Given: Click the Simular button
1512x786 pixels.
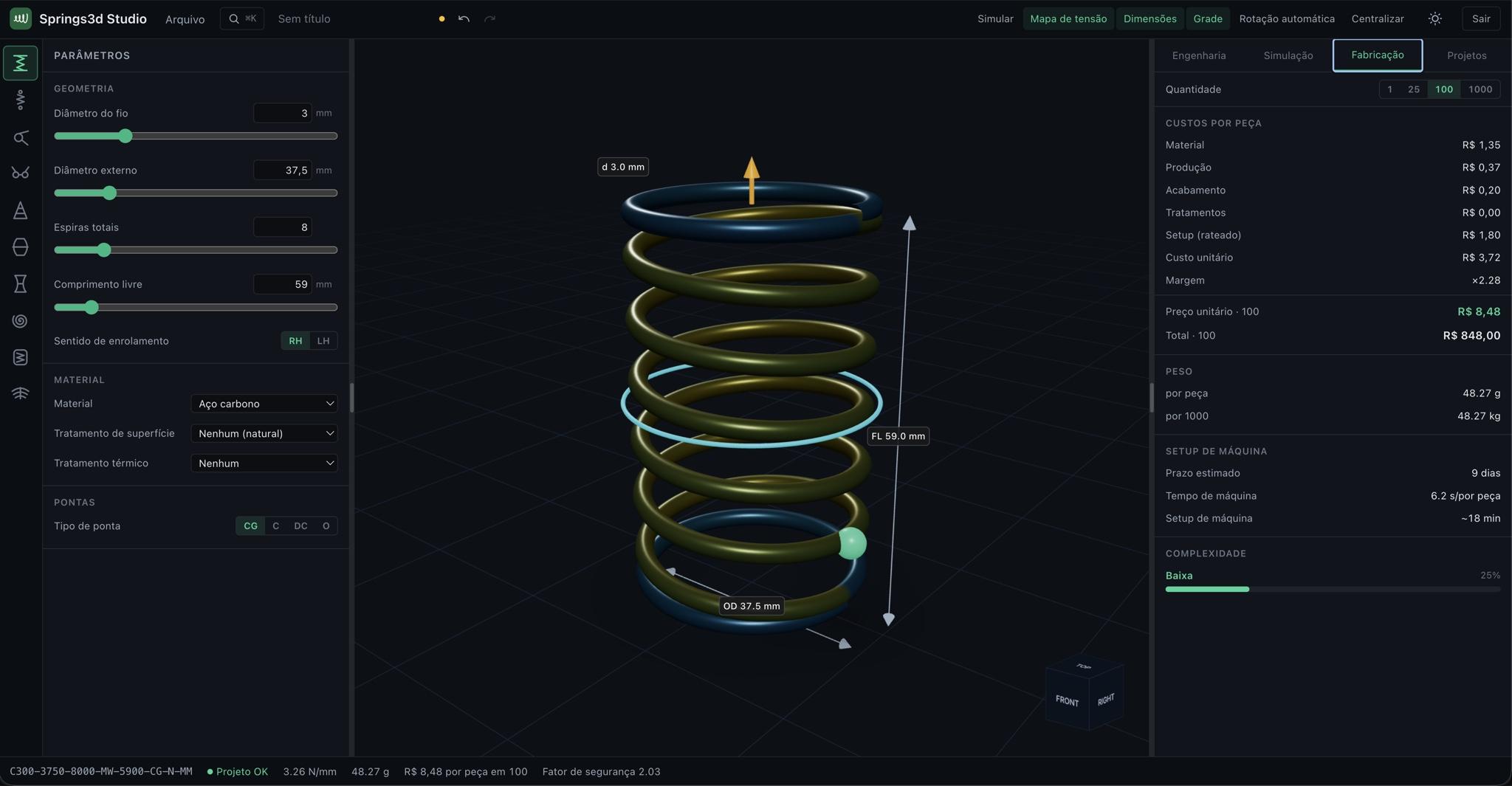Looking at the screenshot, I should click(x=995, y=18).
